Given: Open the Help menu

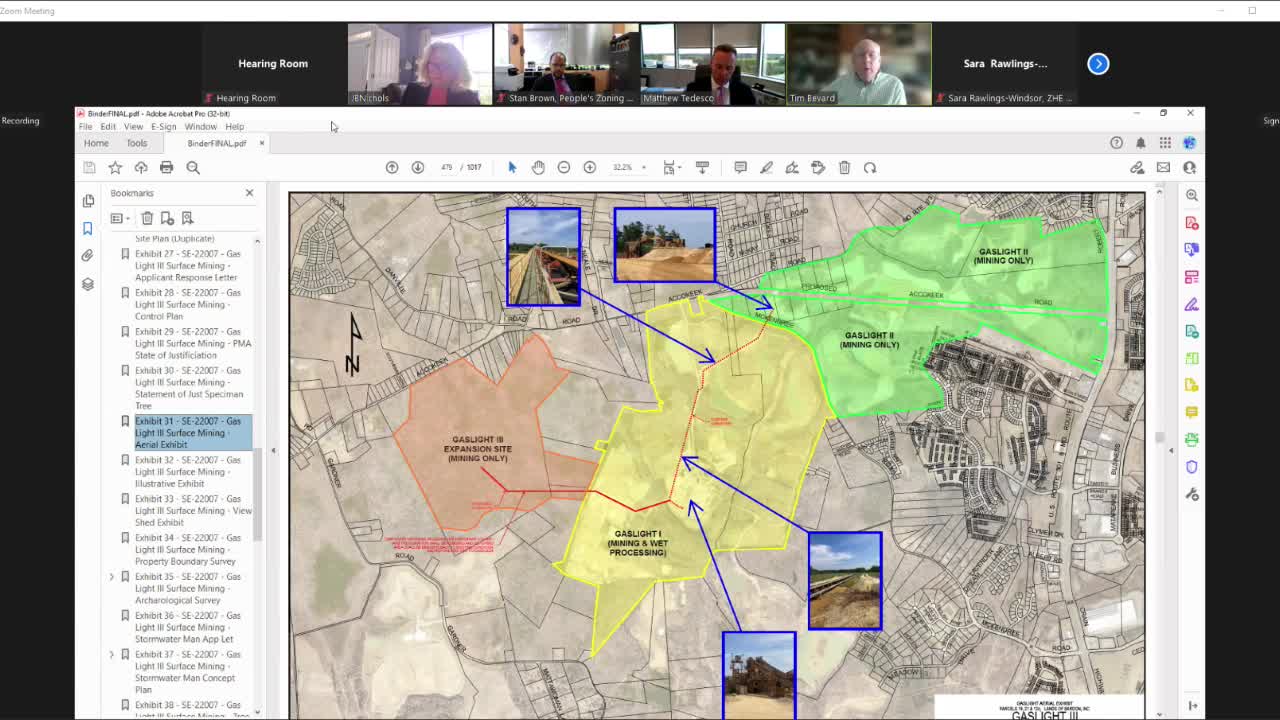Looking at the screenshot, I should point(234,127).
